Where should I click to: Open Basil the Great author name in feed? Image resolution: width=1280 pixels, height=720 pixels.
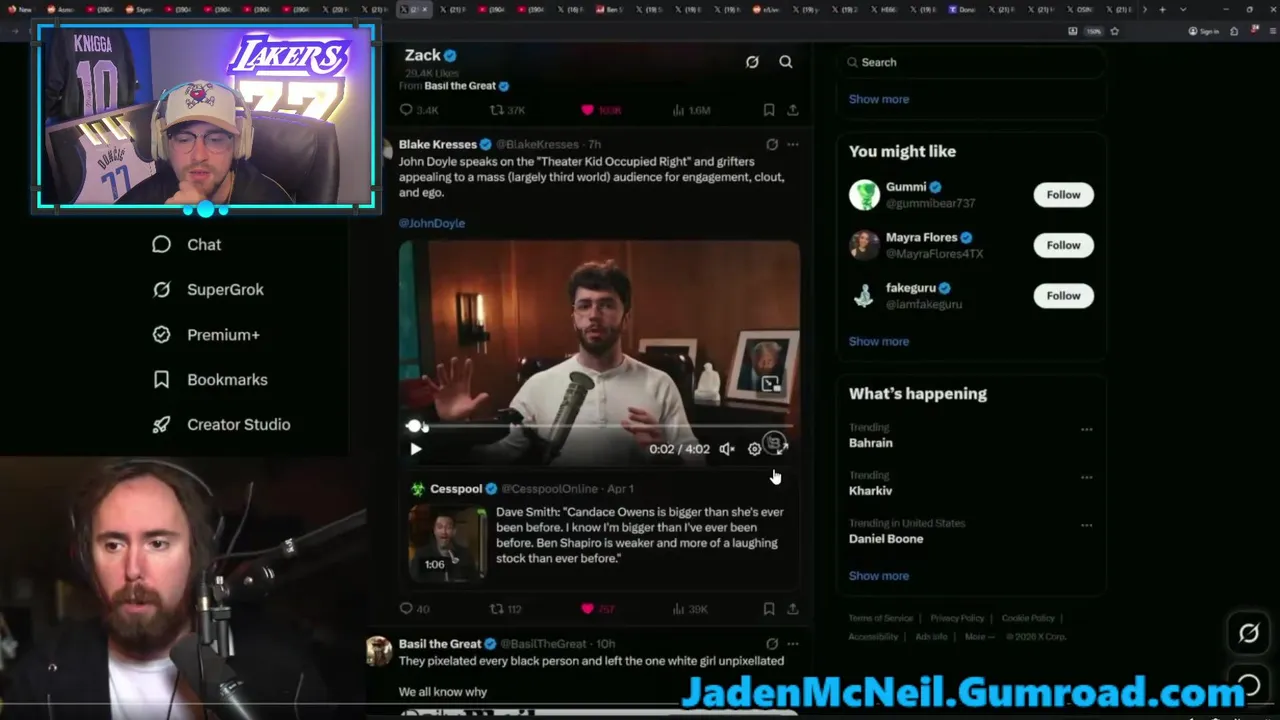click(440, 644)
